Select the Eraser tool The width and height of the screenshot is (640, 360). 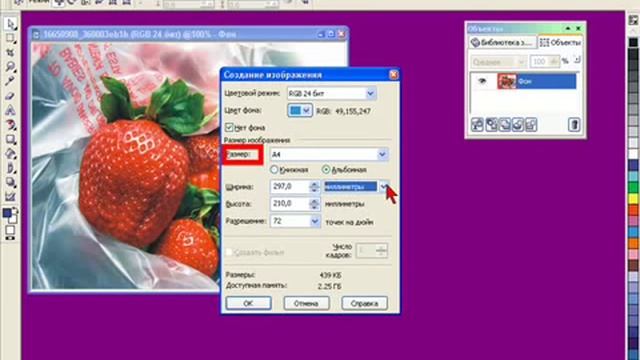[x=11, y=96]
